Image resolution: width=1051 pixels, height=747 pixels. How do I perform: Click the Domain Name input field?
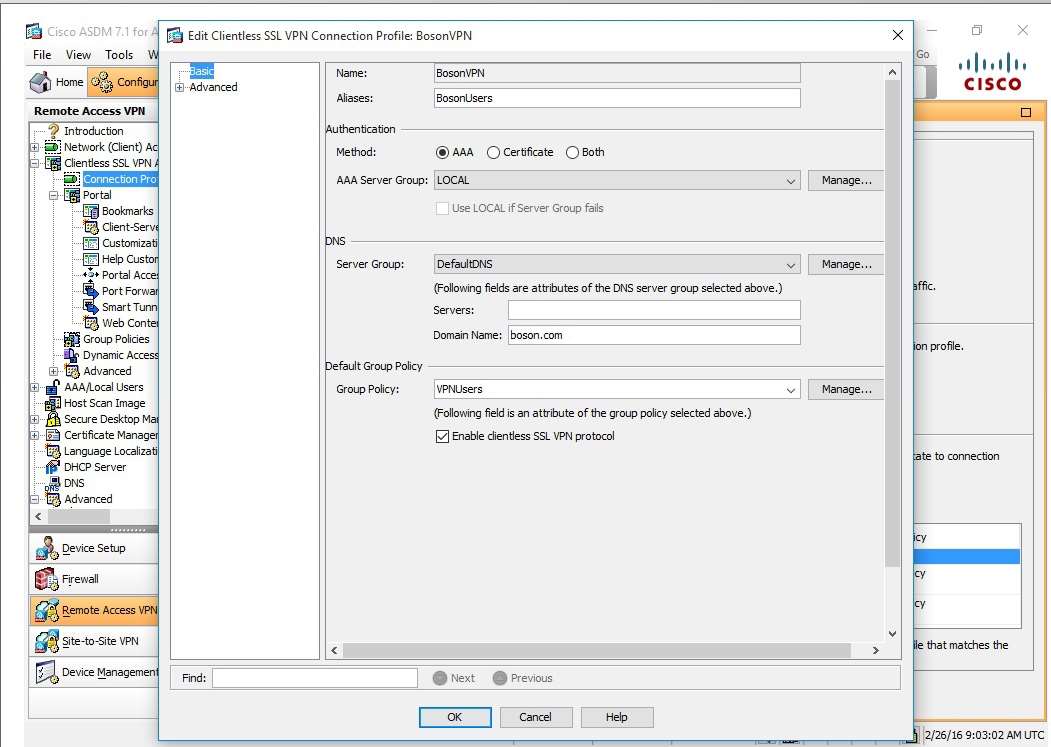[654, 335]
